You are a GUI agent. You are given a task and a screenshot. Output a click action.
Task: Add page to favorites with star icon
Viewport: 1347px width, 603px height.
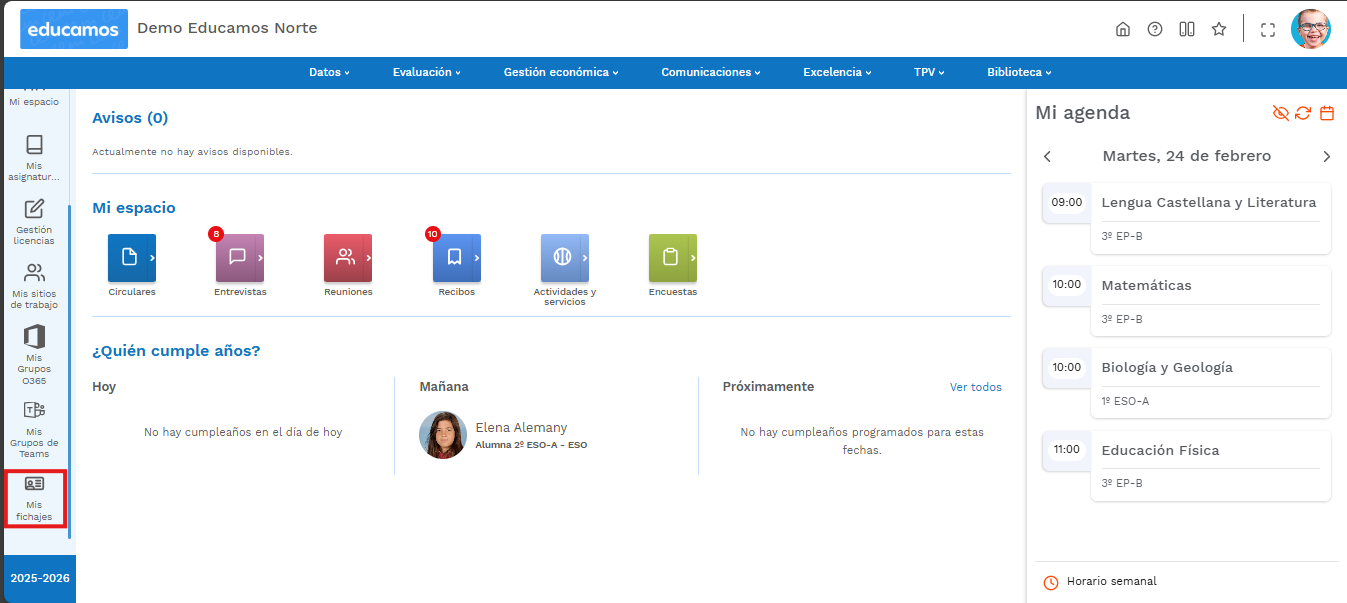pyautogui.click(x=1219, y=29)
